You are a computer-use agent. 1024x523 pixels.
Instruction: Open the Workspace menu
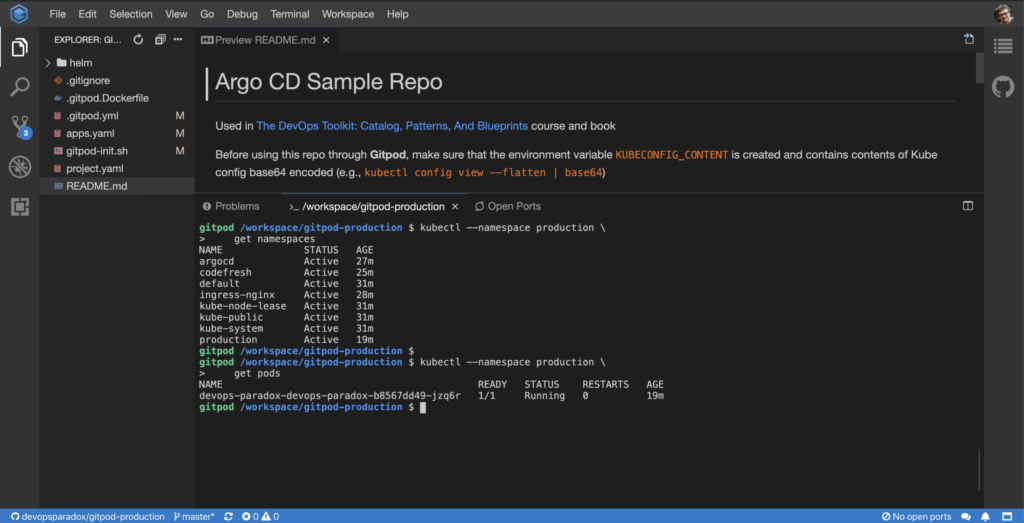[x=348, y=14]
